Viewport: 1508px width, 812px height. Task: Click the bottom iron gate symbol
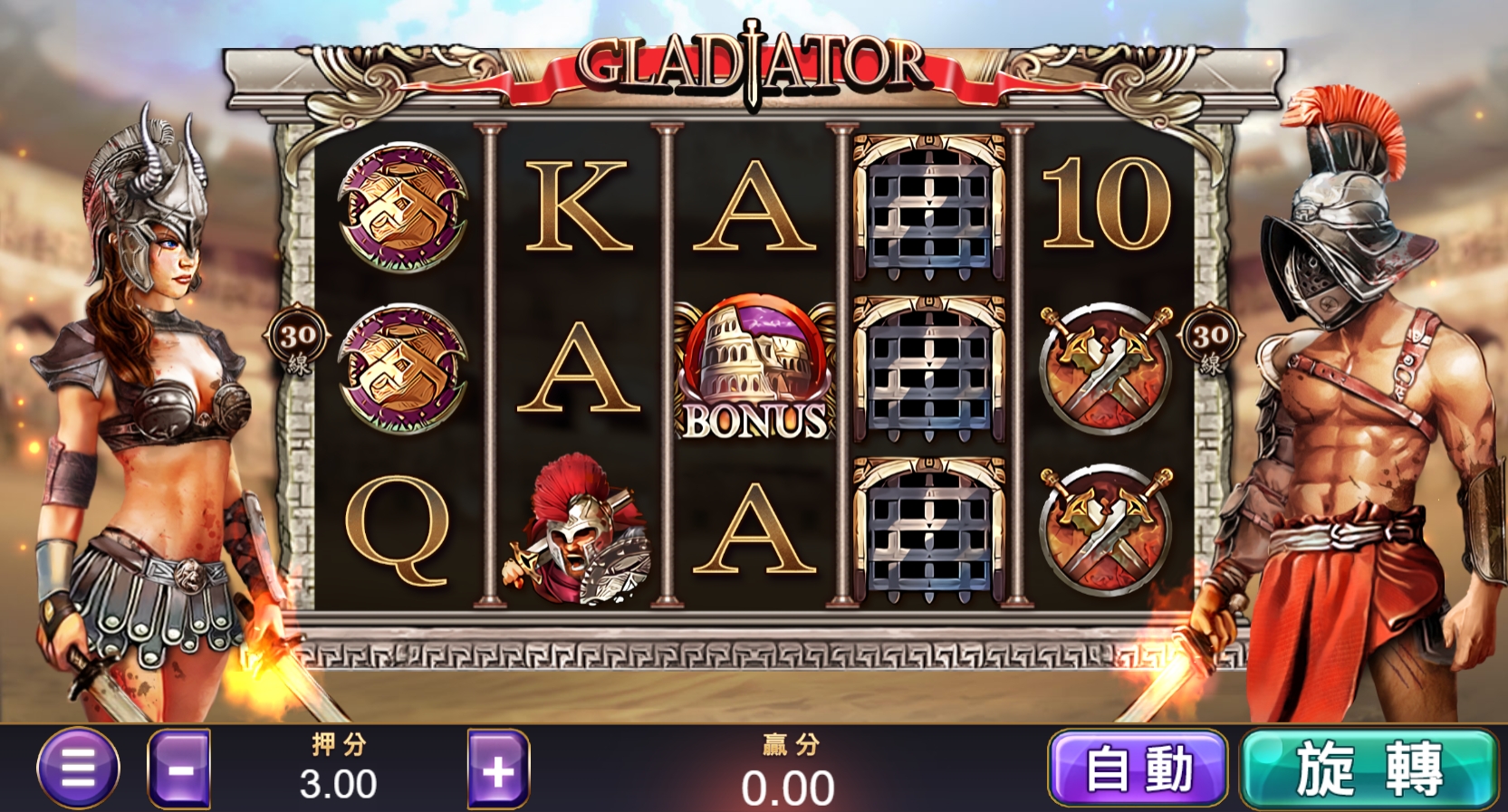click(930, 530)
